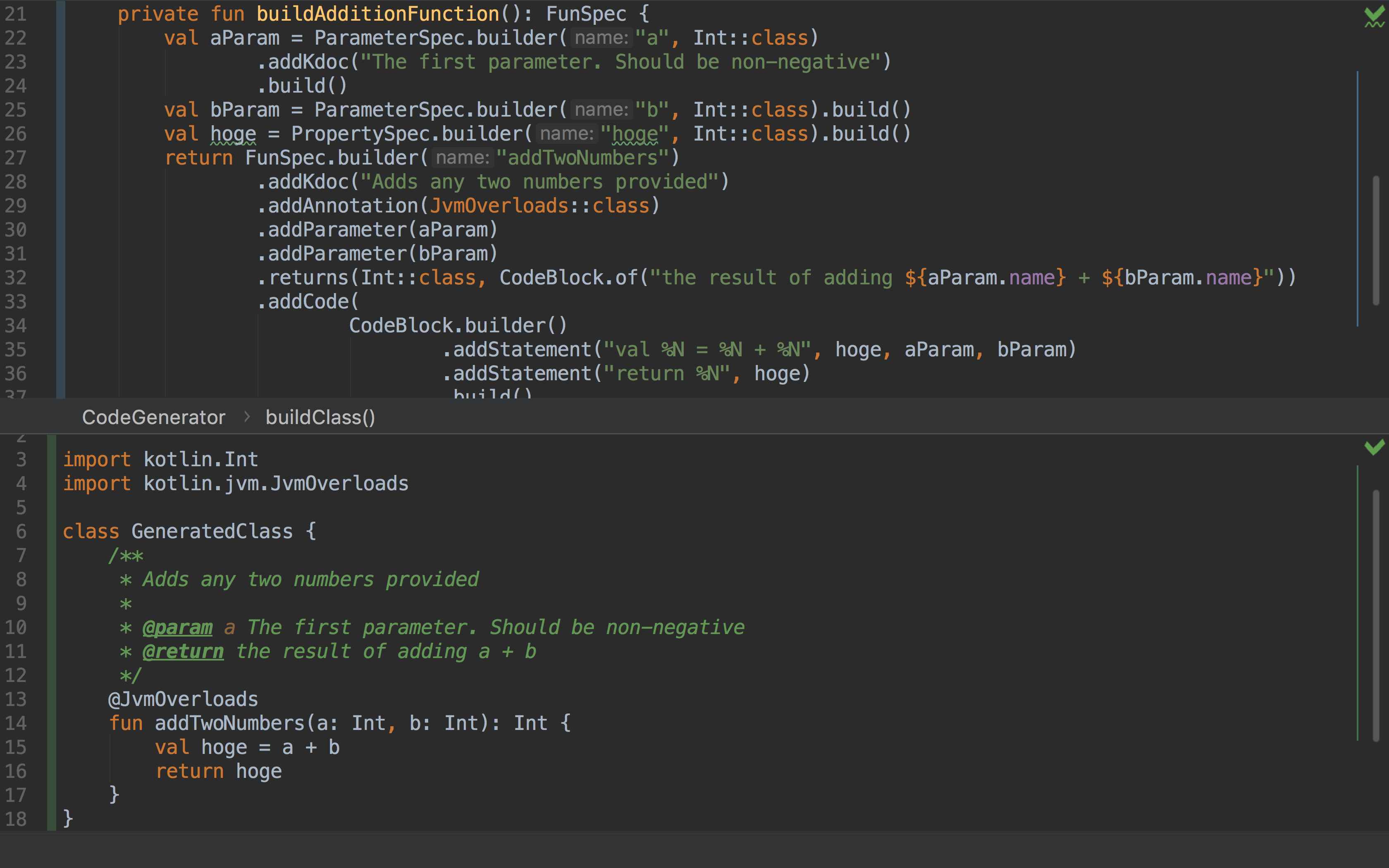1389x868 pixels.
Task: Click the @param tag in the KDoc comment
Action: coord(177,627)
